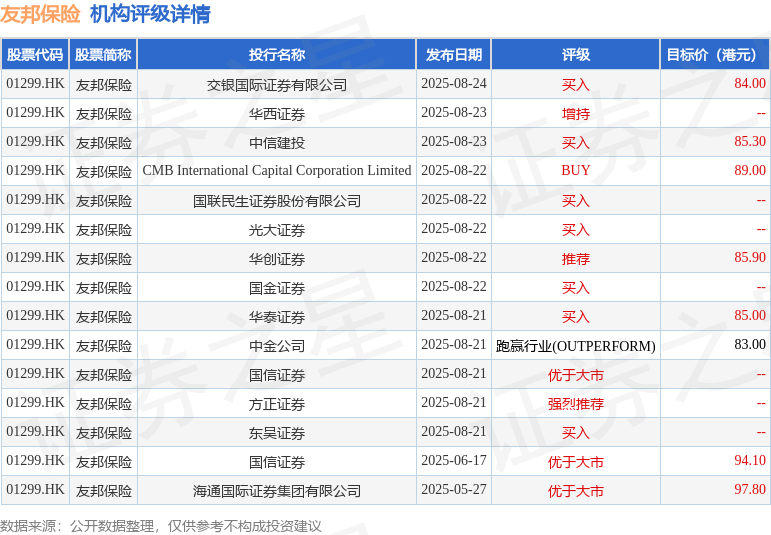Viewport: 771px width, 535px height.
Task: Click 中金公司 cell
Action: tap(277, 346)
